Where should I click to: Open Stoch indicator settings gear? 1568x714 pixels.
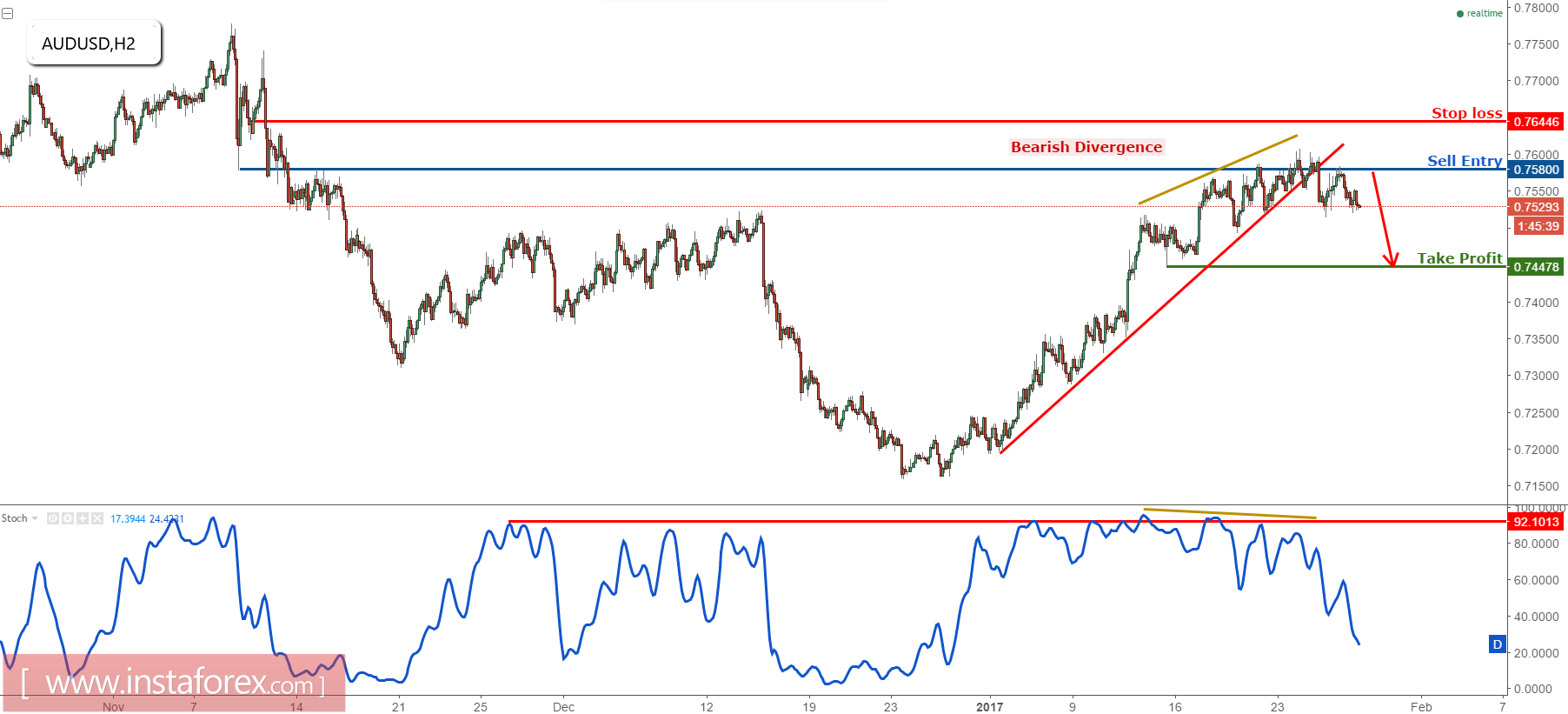(68, 518)
